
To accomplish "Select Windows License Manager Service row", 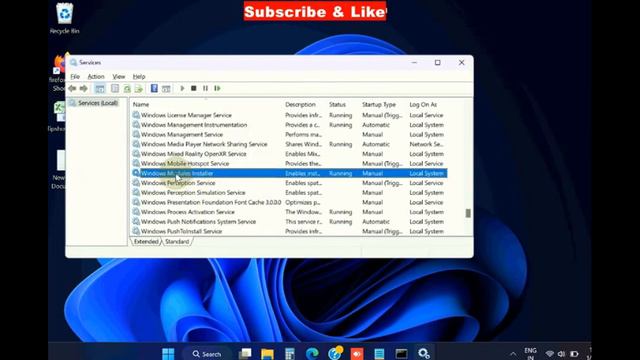I will (289, 115).
